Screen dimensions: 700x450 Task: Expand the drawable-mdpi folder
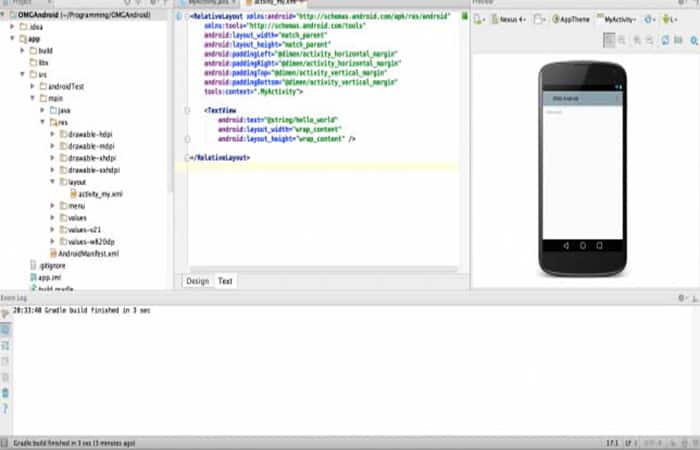point(52,146)
